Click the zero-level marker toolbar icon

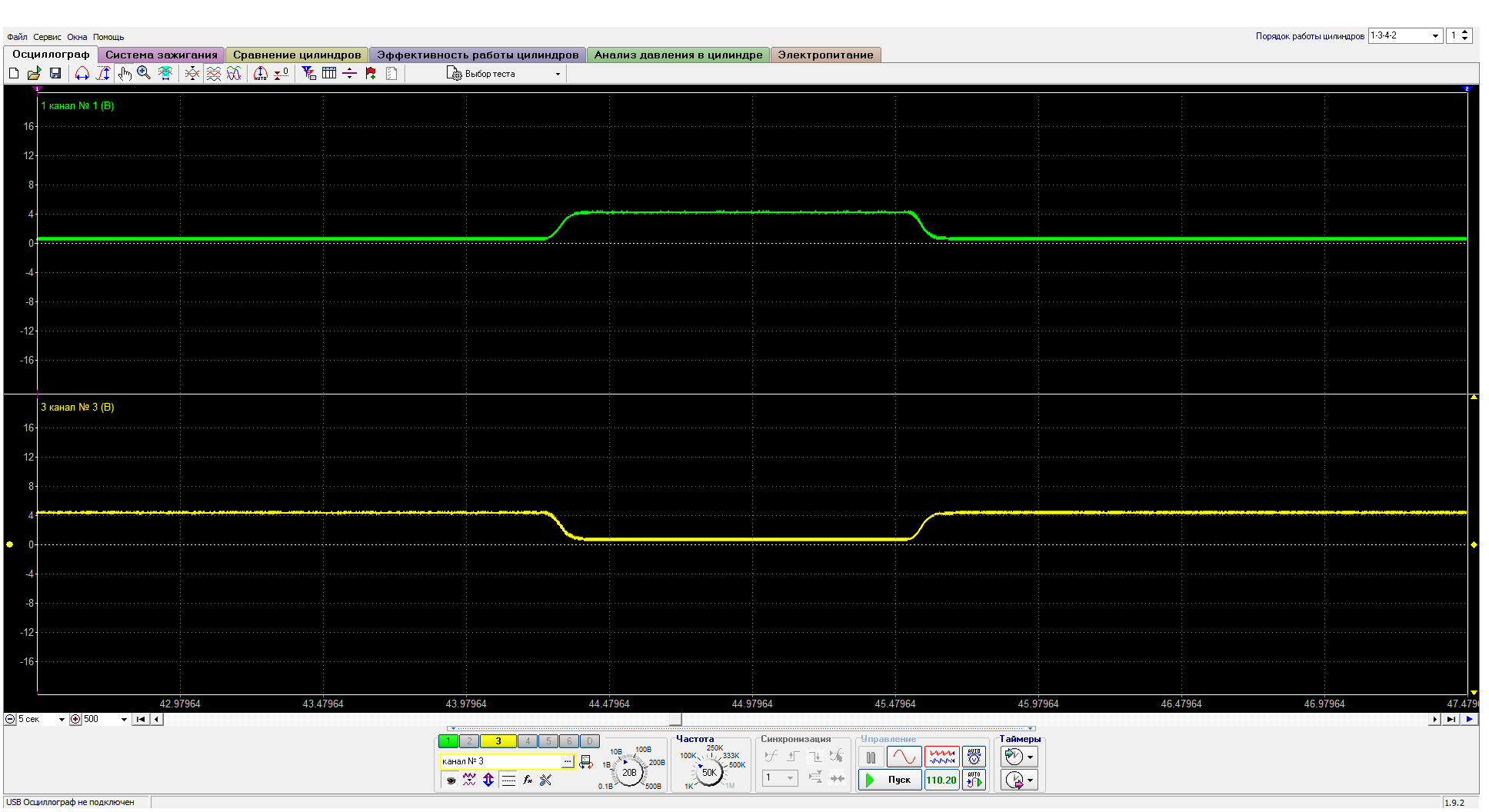(281, 73)
